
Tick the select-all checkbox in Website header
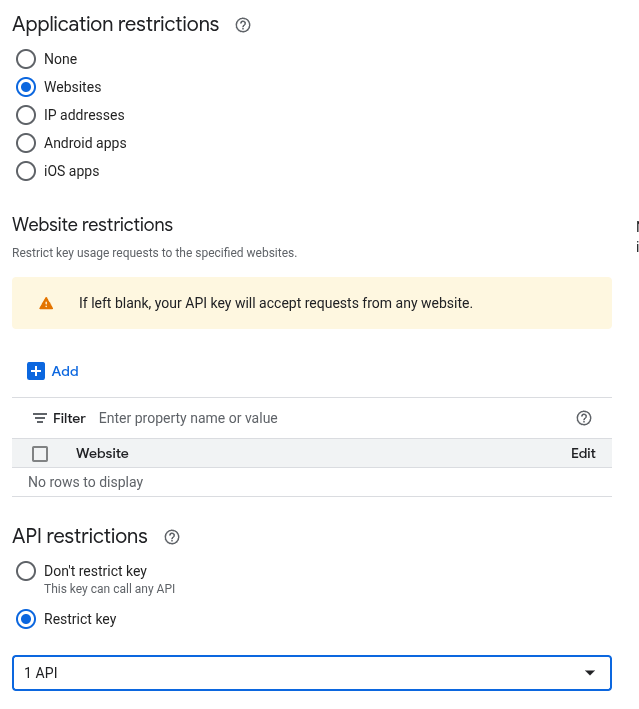pos(40,454)
